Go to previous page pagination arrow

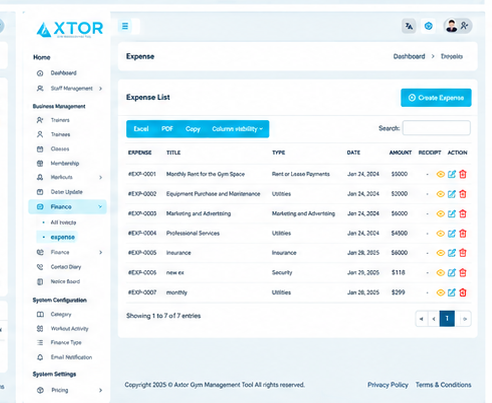pos(434,319)
